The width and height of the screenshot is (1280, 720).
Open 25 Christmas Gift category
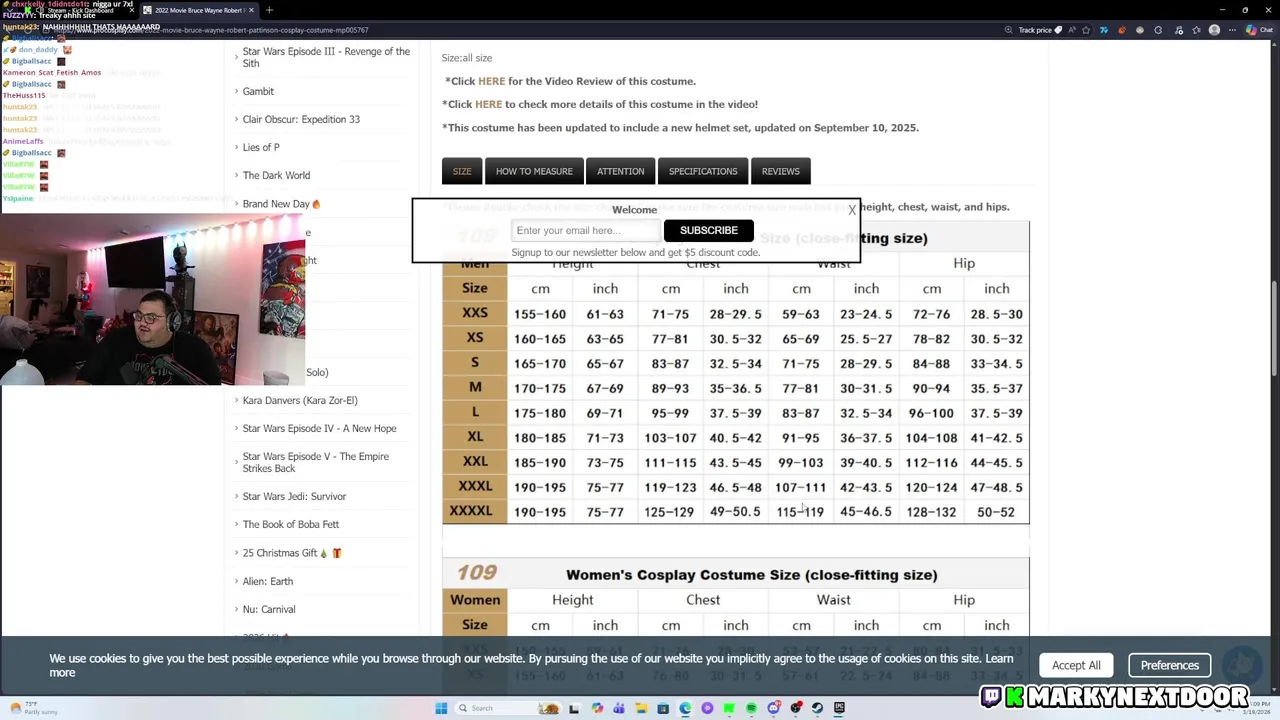point(291,552)
